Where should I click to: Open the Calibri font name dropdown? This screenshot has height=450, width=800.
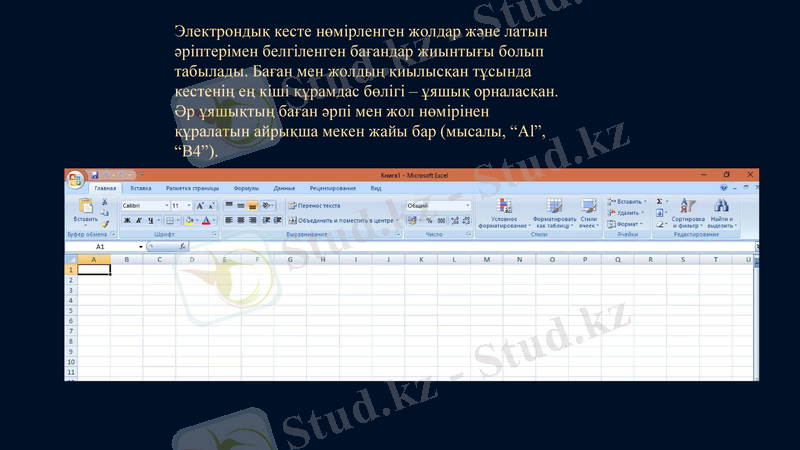coord(166,206)
